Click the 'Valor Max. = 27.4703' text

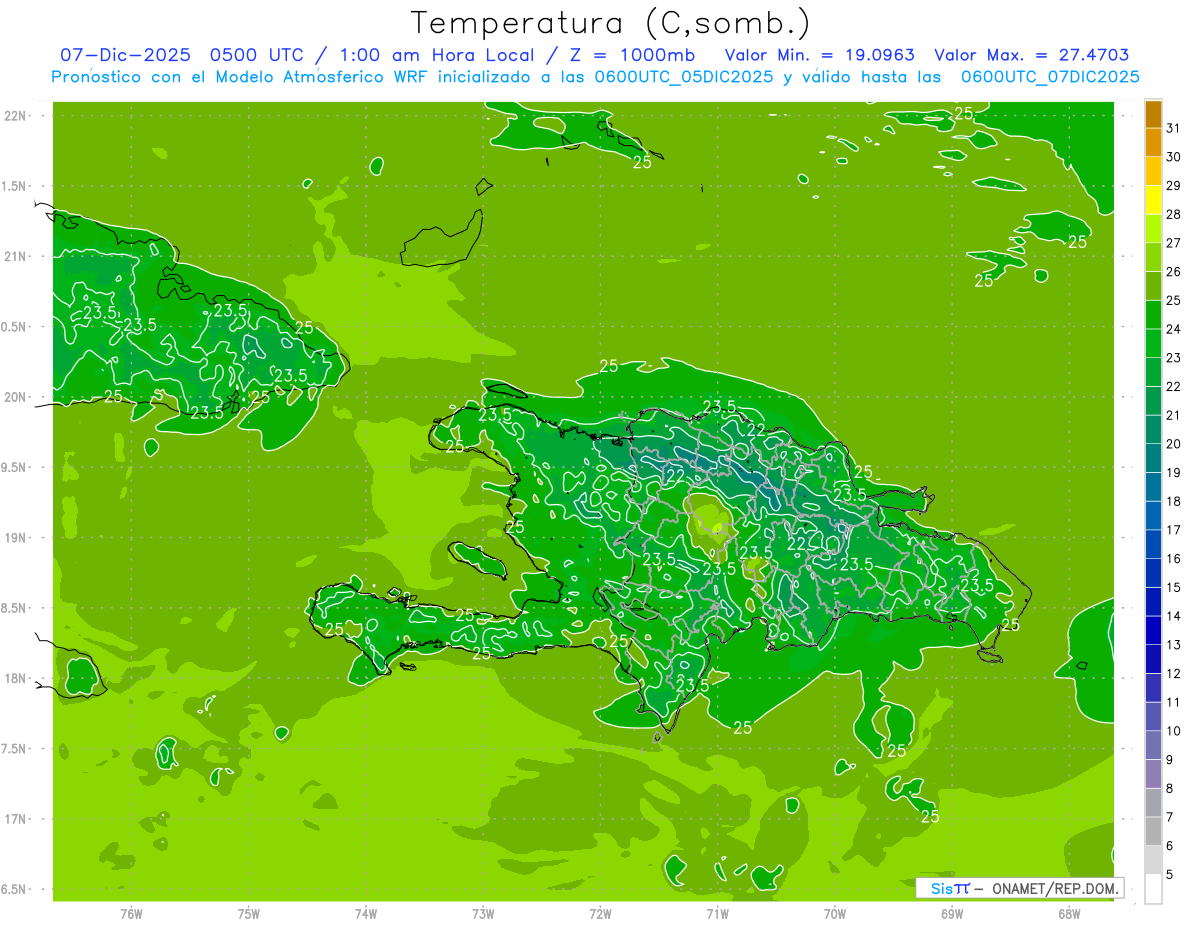(1032, 55)
